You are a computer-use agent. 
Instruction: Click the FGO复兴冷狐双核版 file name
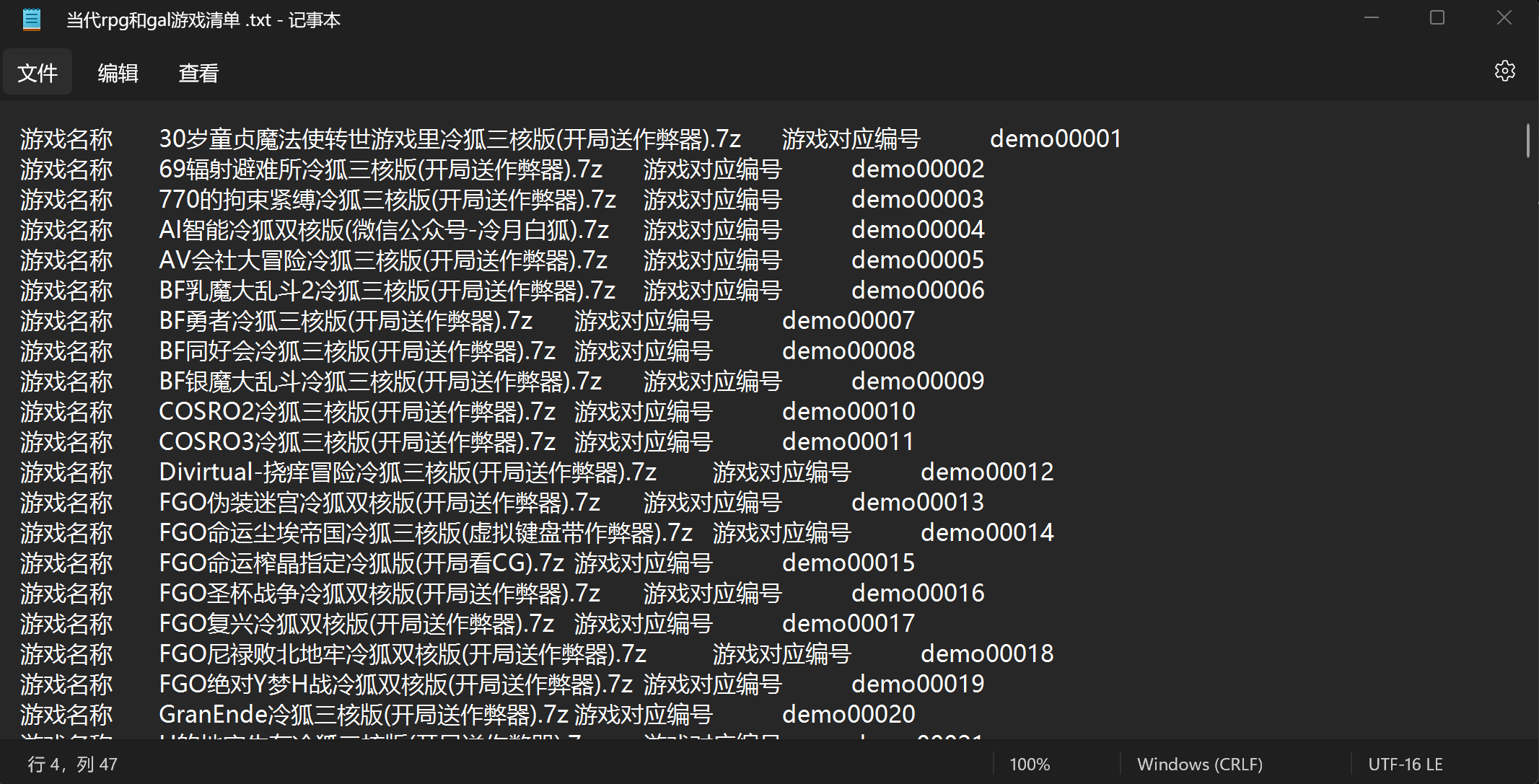(356, 623)
